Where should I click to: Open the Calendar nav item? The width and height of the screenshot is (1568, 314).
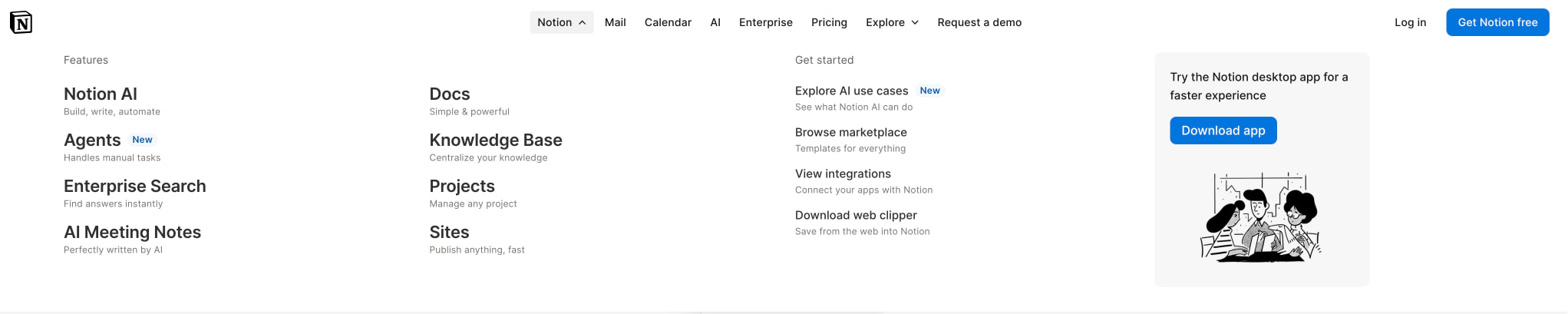pyautogui.click(x=668, y=22)
